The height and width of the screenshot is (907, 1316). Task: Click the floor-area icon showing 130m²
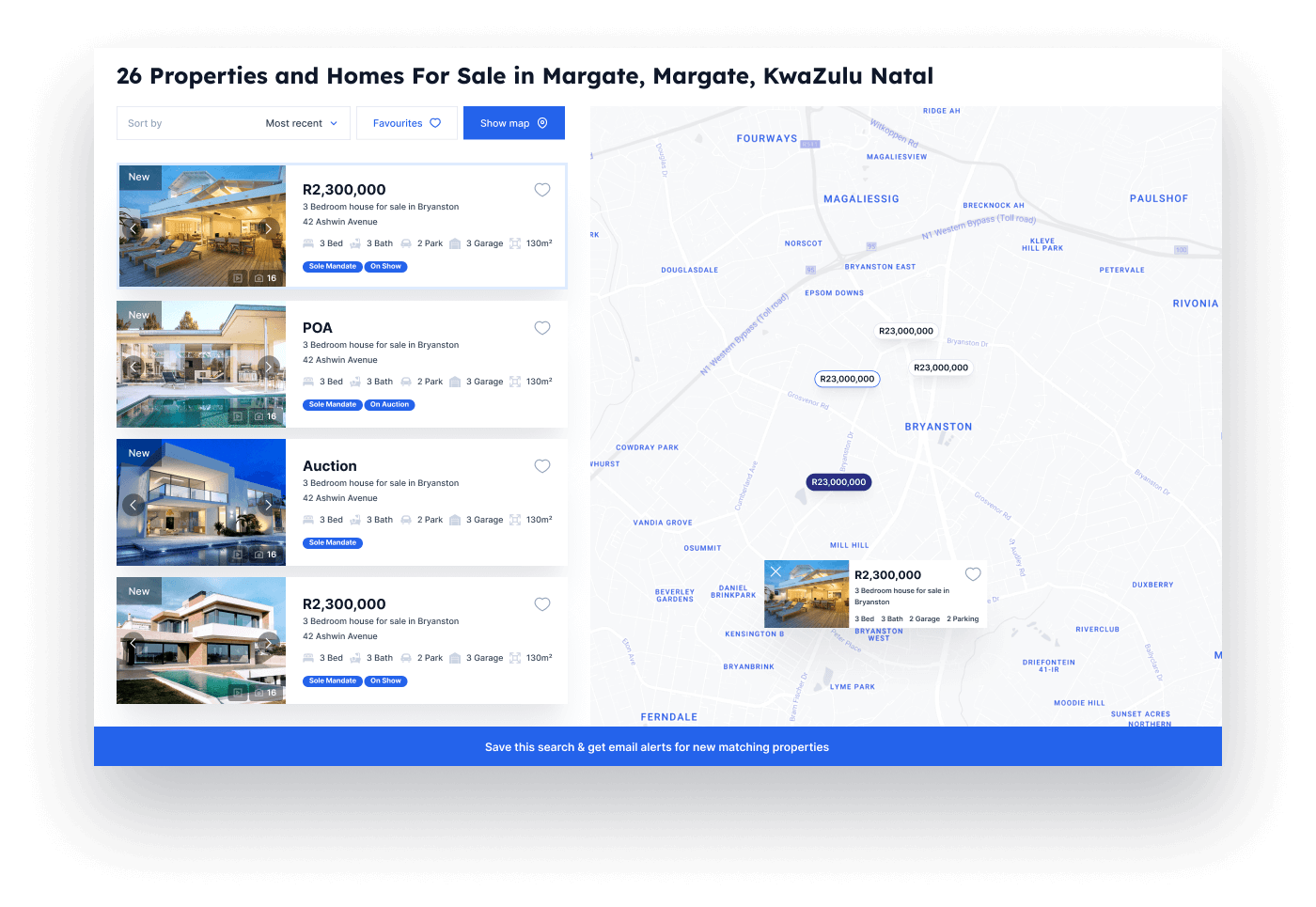[515, 242]
